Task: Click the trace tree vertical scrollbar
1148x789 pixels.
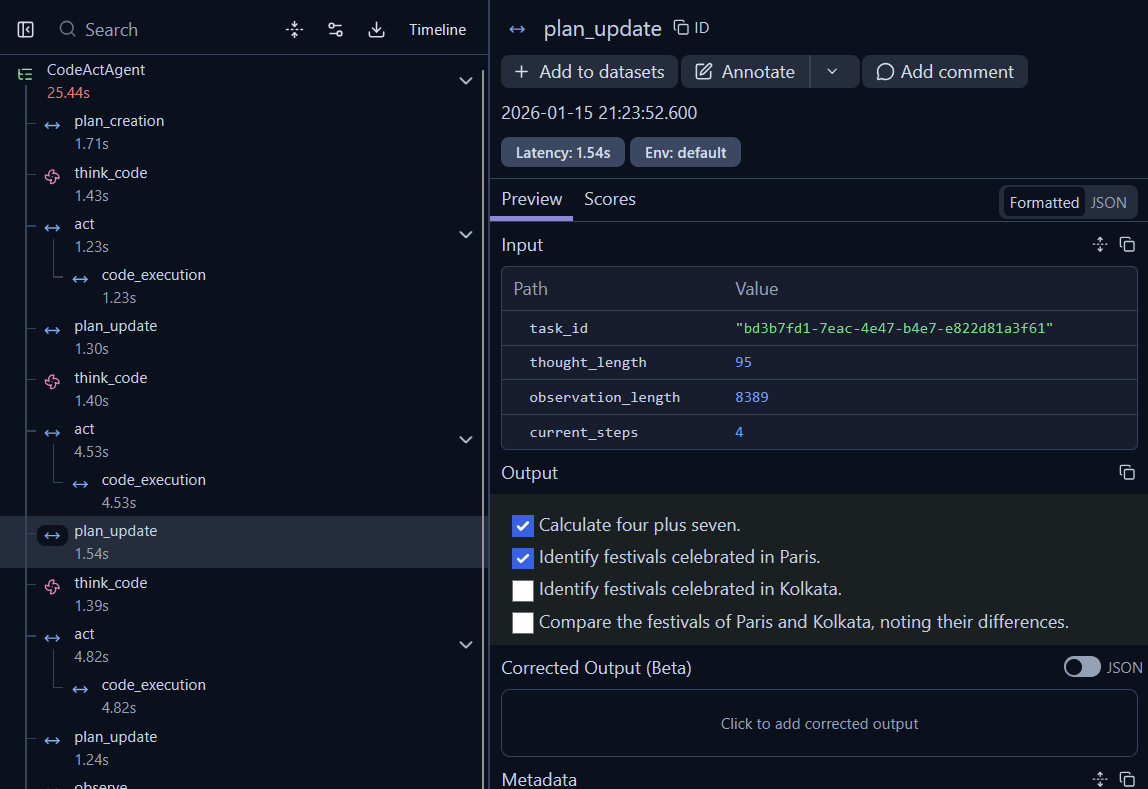Action: coord(483,428)
